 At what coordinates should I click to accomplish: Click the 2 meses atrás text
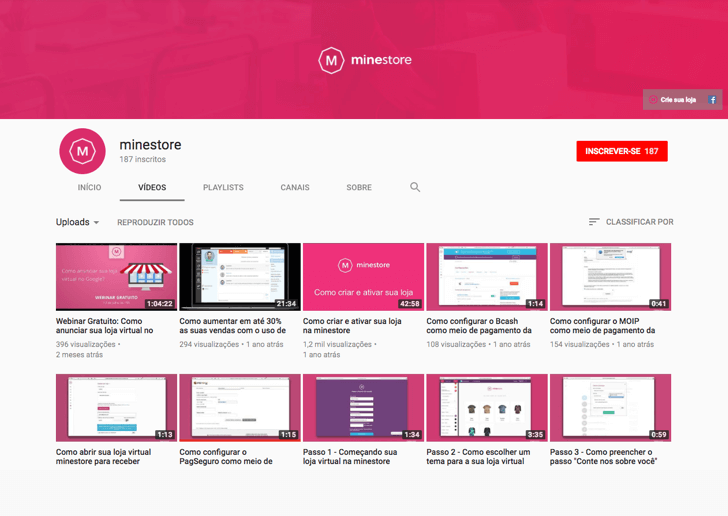[x=79, y=354]
